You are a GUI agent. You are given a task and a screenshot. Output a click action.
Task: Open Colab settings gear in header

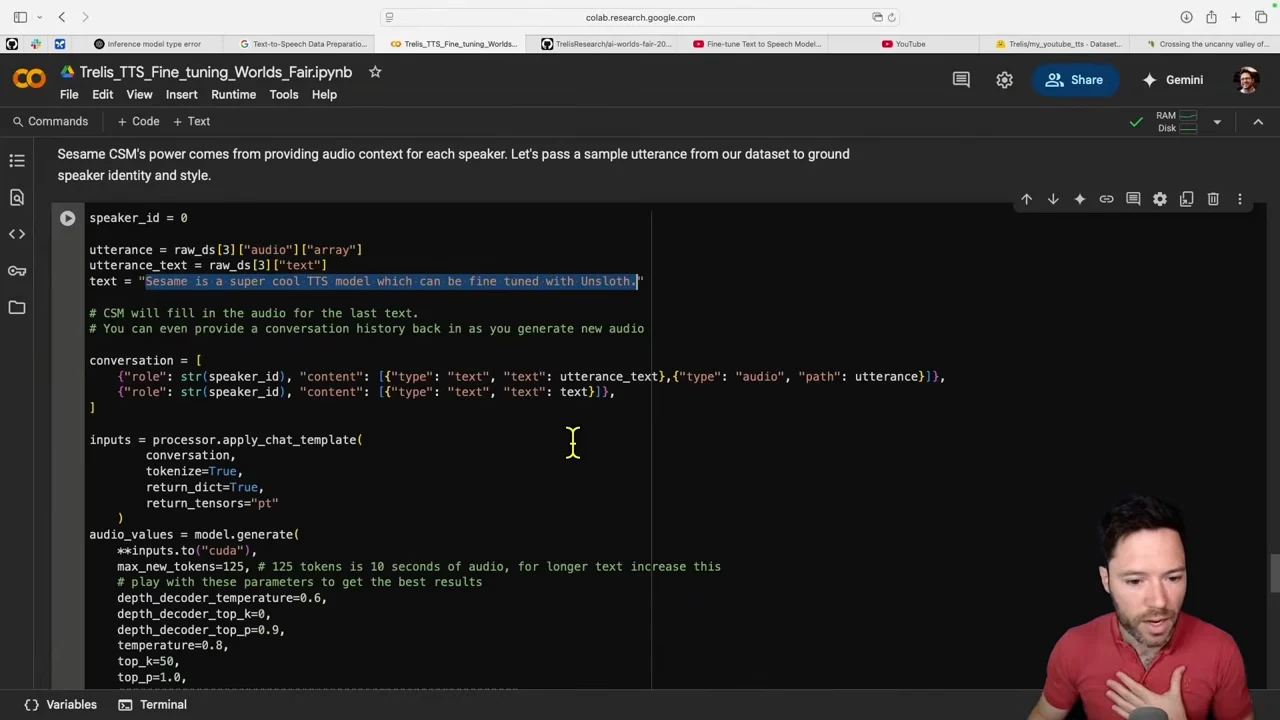pos(1004,80)
